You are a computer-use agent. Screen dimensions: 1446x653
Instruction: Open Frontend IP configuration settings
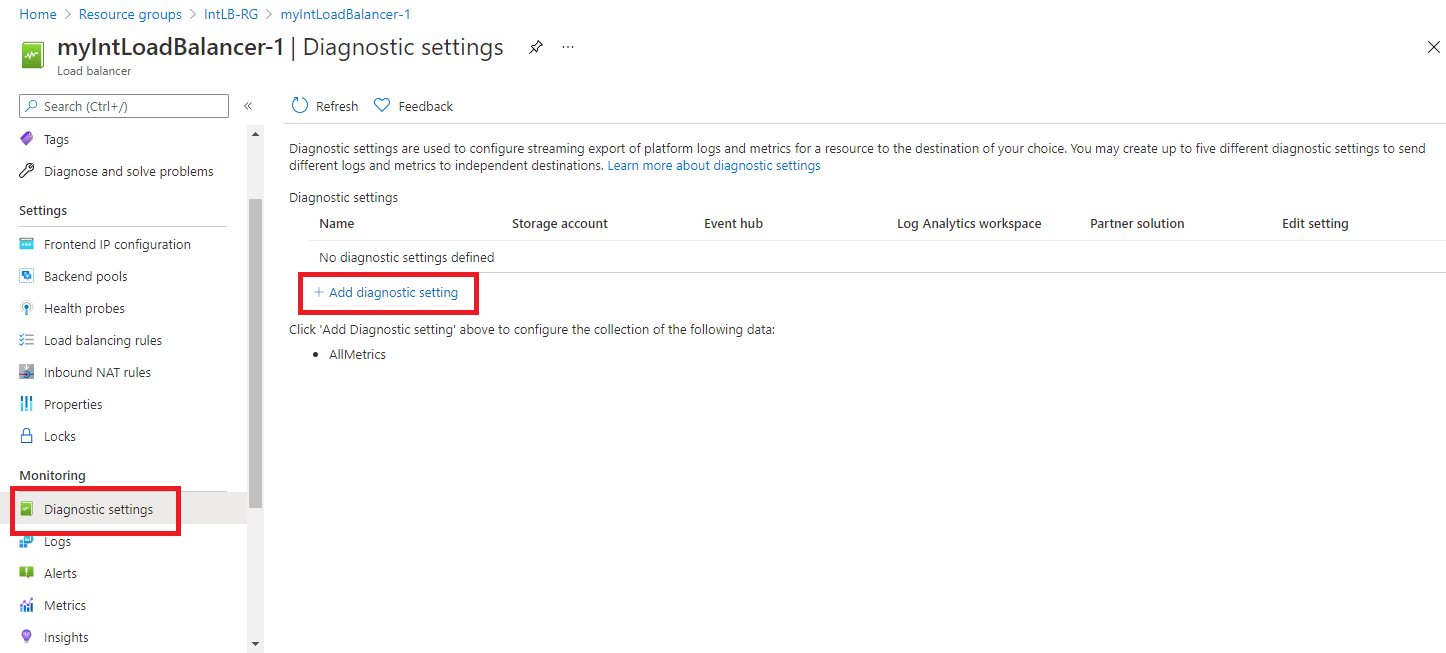click(x=117, y=243)
